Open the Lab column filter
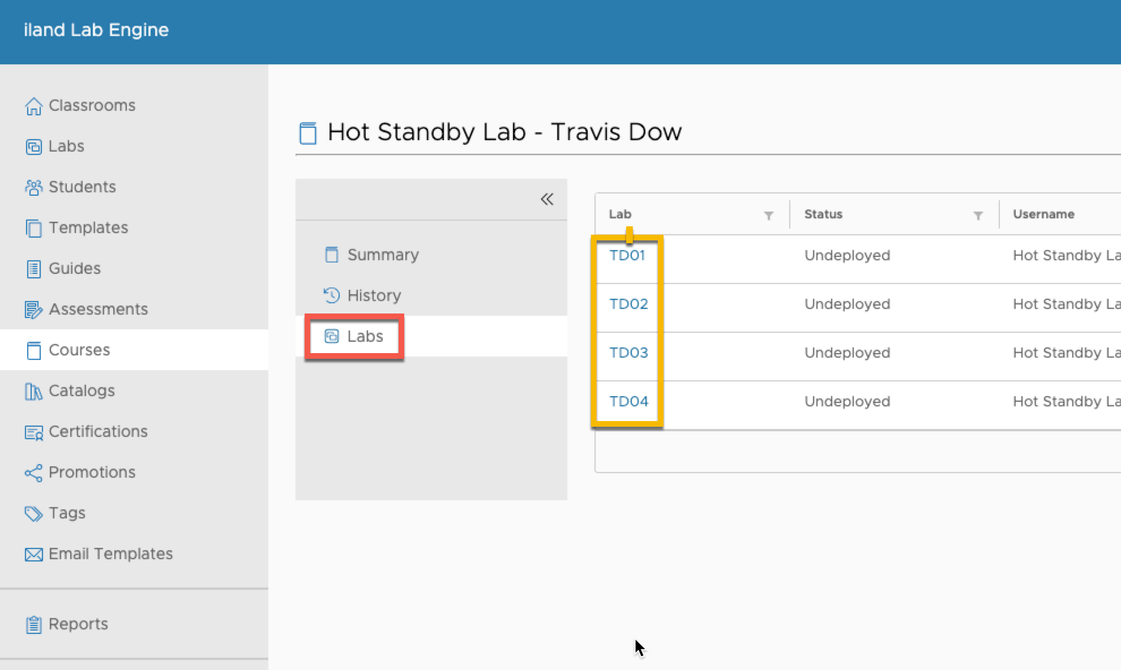Screen dimensions: 1121x670 pos(769,215)
